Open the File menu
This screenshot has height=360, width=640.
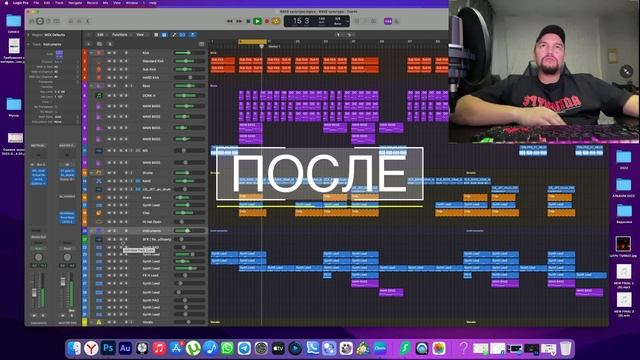pos(36,3)
